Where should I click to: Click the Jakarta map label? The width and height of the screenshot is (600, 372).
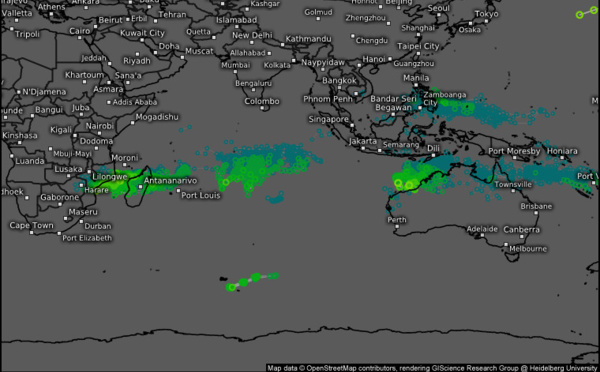tap(363, 141)
